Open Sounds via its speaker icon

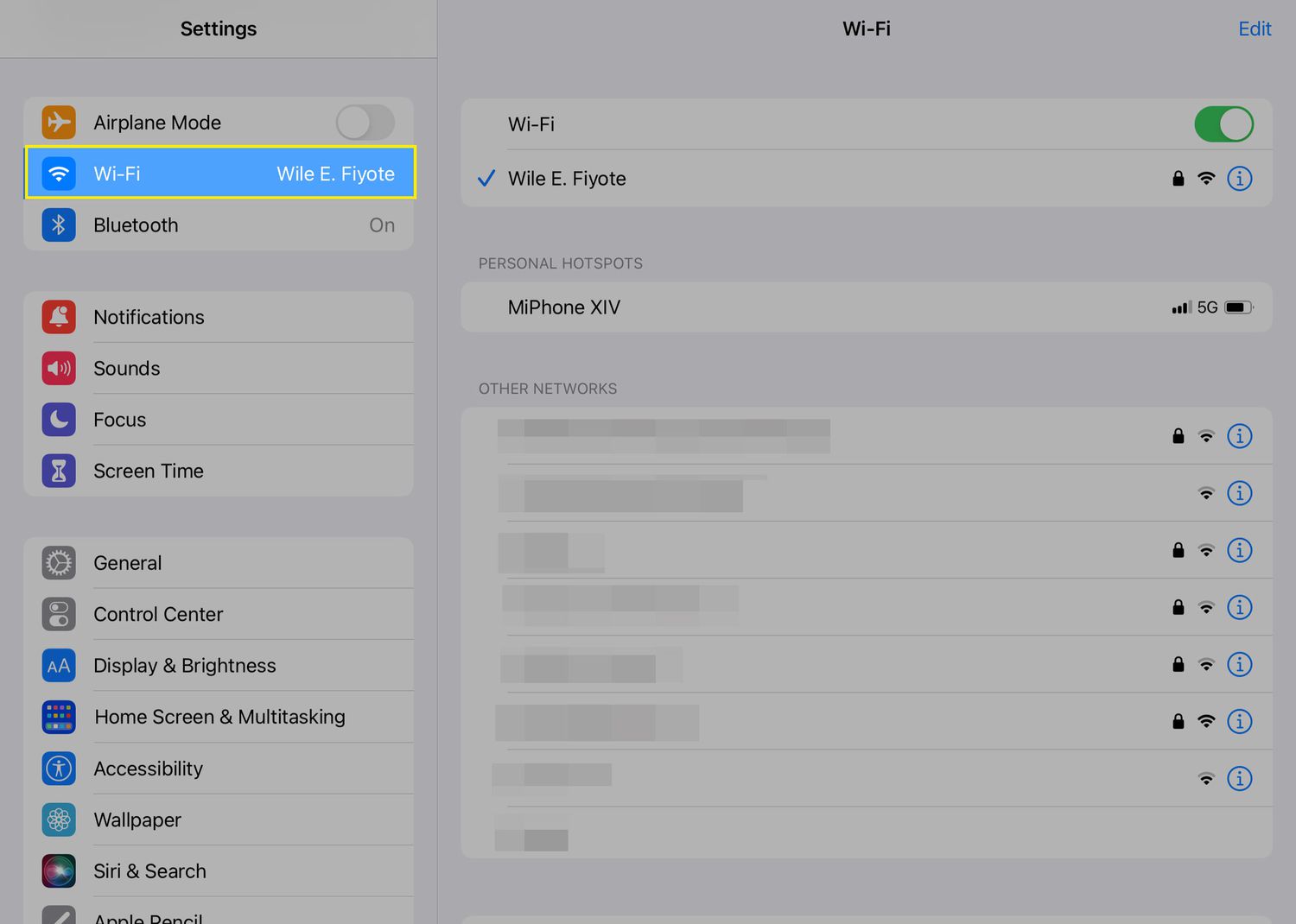click(59, 369)
